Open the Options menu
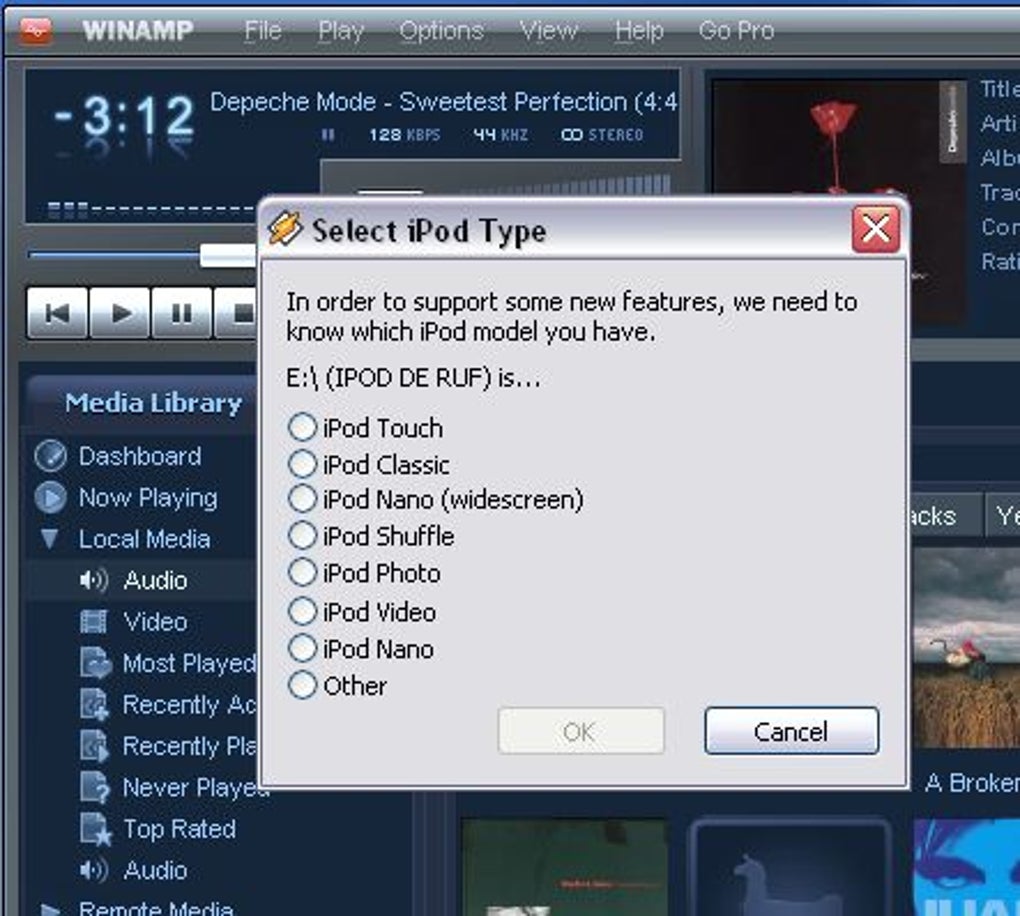Image resolution: width=1020 pixels, height=916 pixels. click(x=442, y=31)
